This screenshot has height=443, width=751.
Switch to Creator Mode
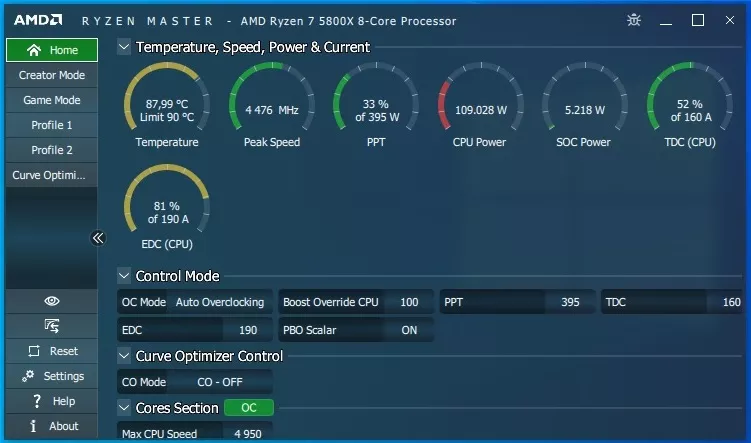[52, 75]
